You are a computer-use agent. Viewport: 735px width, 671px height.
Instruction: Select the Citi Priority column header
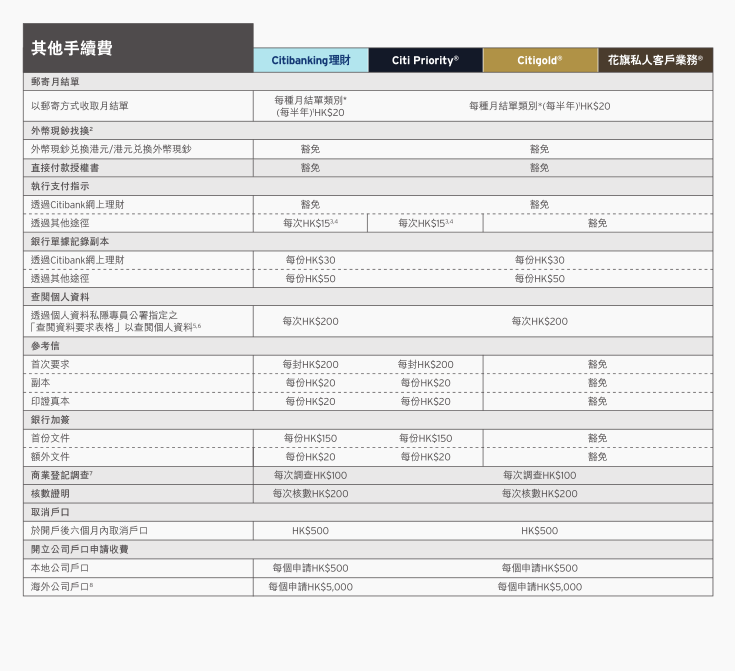[425, 61]
